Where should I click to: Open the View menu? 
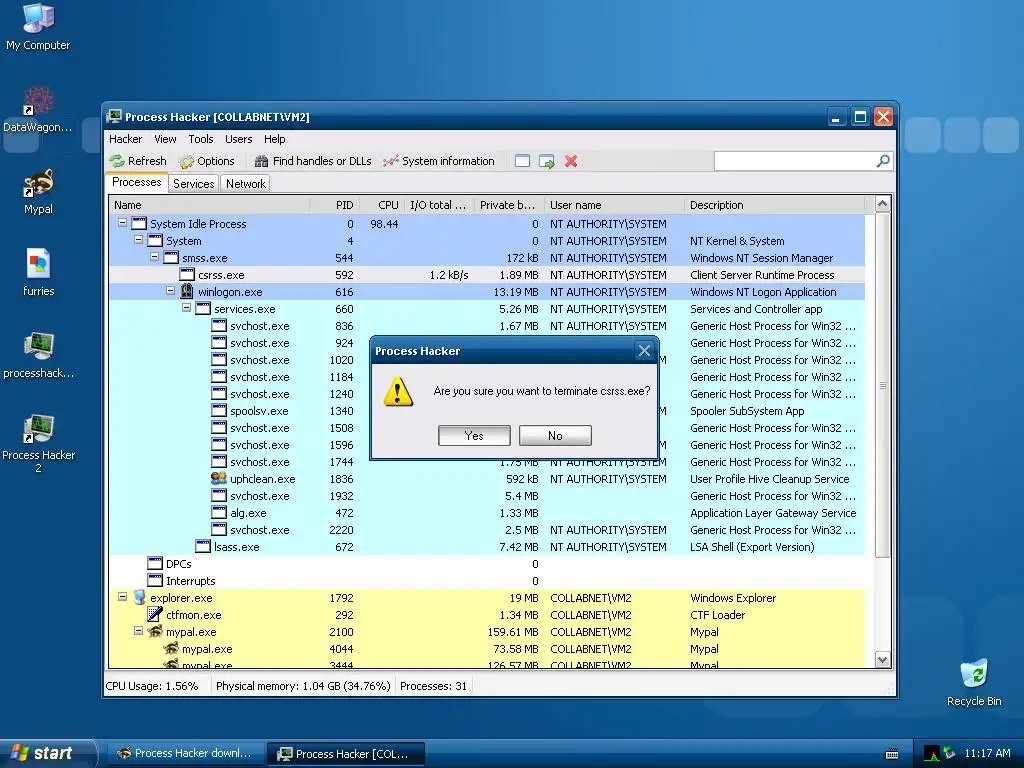click(x=165, y=139)
